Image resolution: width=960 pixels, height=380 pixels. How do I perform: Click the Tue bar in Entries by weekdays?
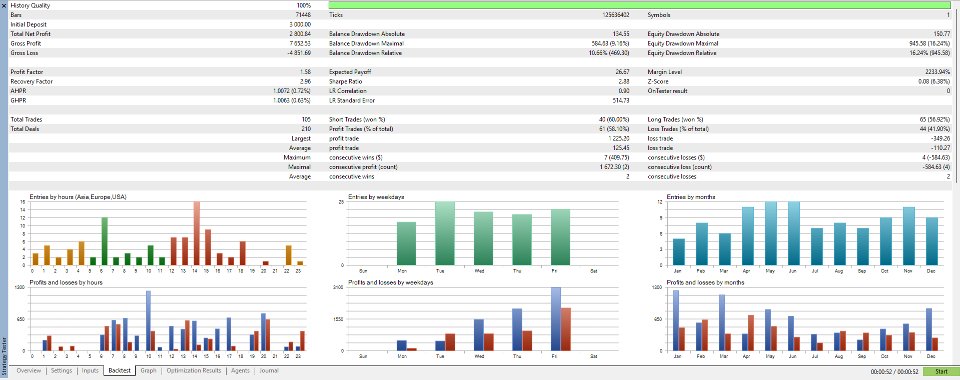tap(445, 233)
